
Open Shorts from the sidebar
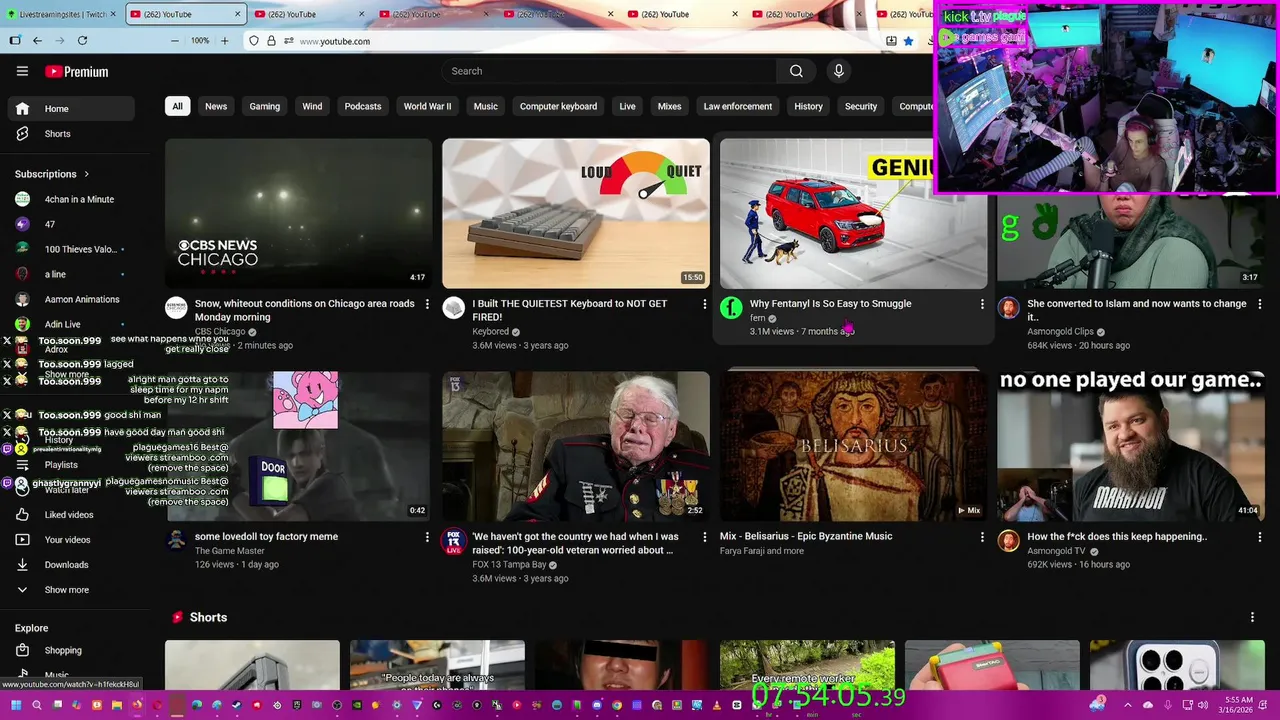(x=70, y=134)
